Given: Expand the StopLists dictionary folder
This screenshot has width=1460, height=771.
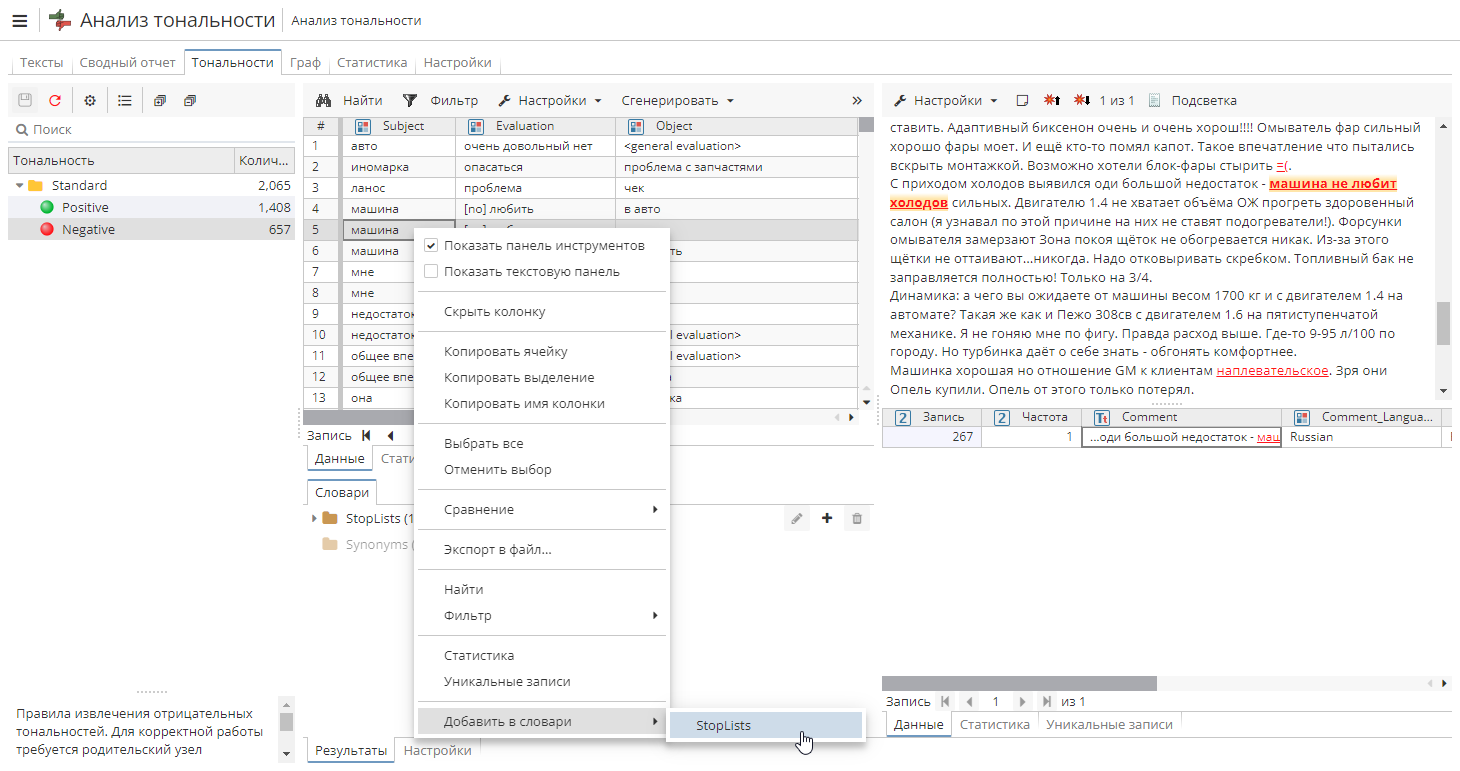Looking at the screenshot, I should pos(314,518).
